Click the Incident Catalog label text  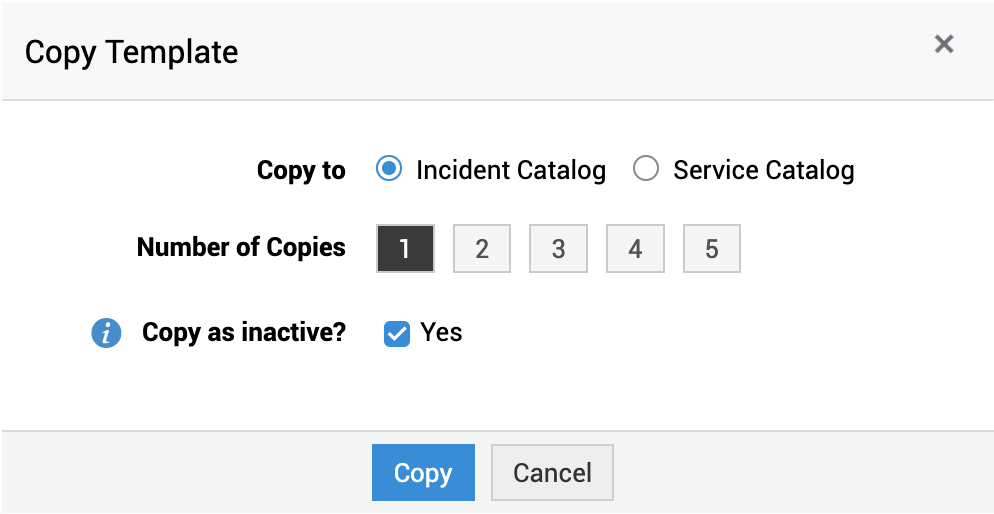[x=511, y=170]
